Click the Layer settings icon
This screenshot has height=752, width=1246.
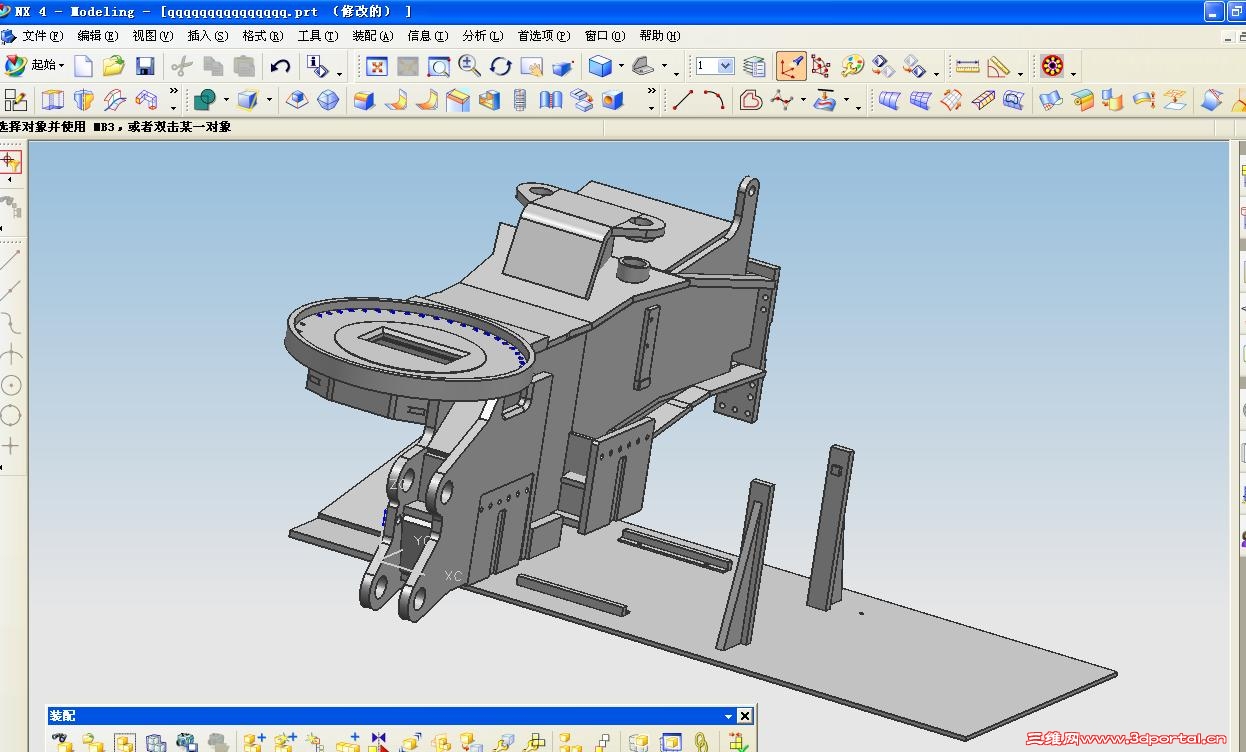click(756, 67)
